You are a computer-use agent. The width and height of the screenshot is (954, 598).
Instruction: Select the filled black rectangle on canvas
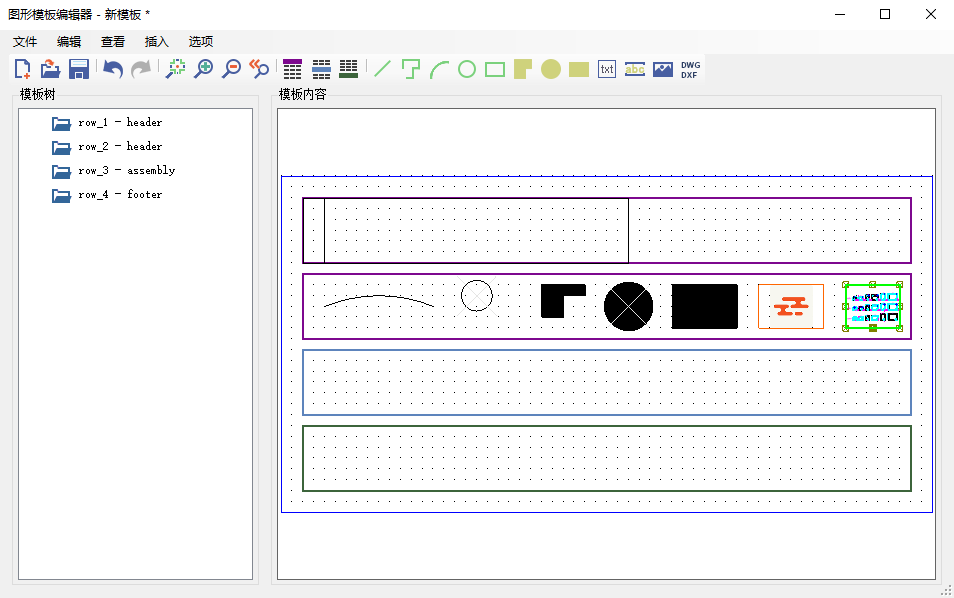coord(705,306)
